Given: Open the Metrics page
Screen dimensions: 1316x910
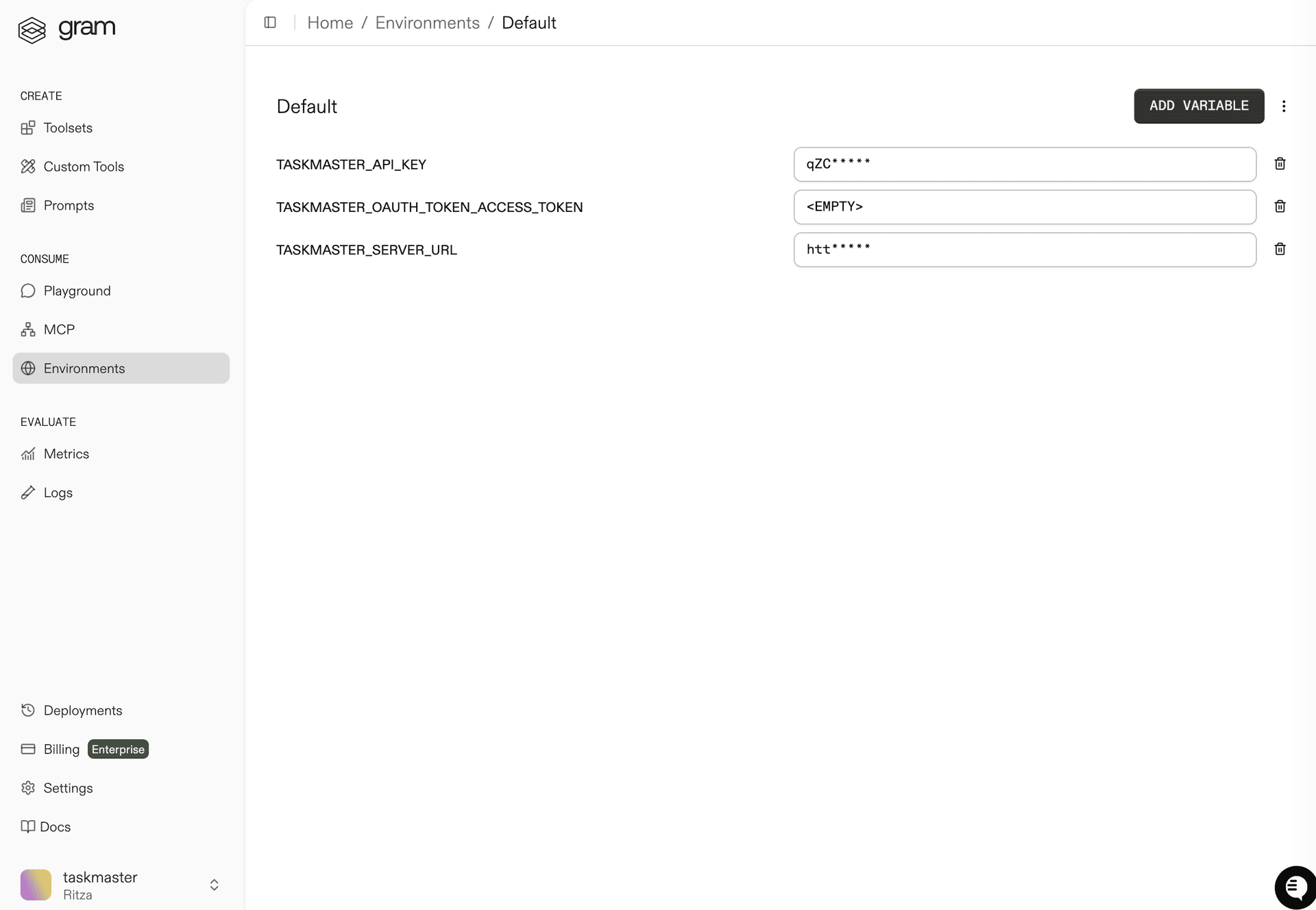Looking at the screenshot, I should (x=66, y=453).
